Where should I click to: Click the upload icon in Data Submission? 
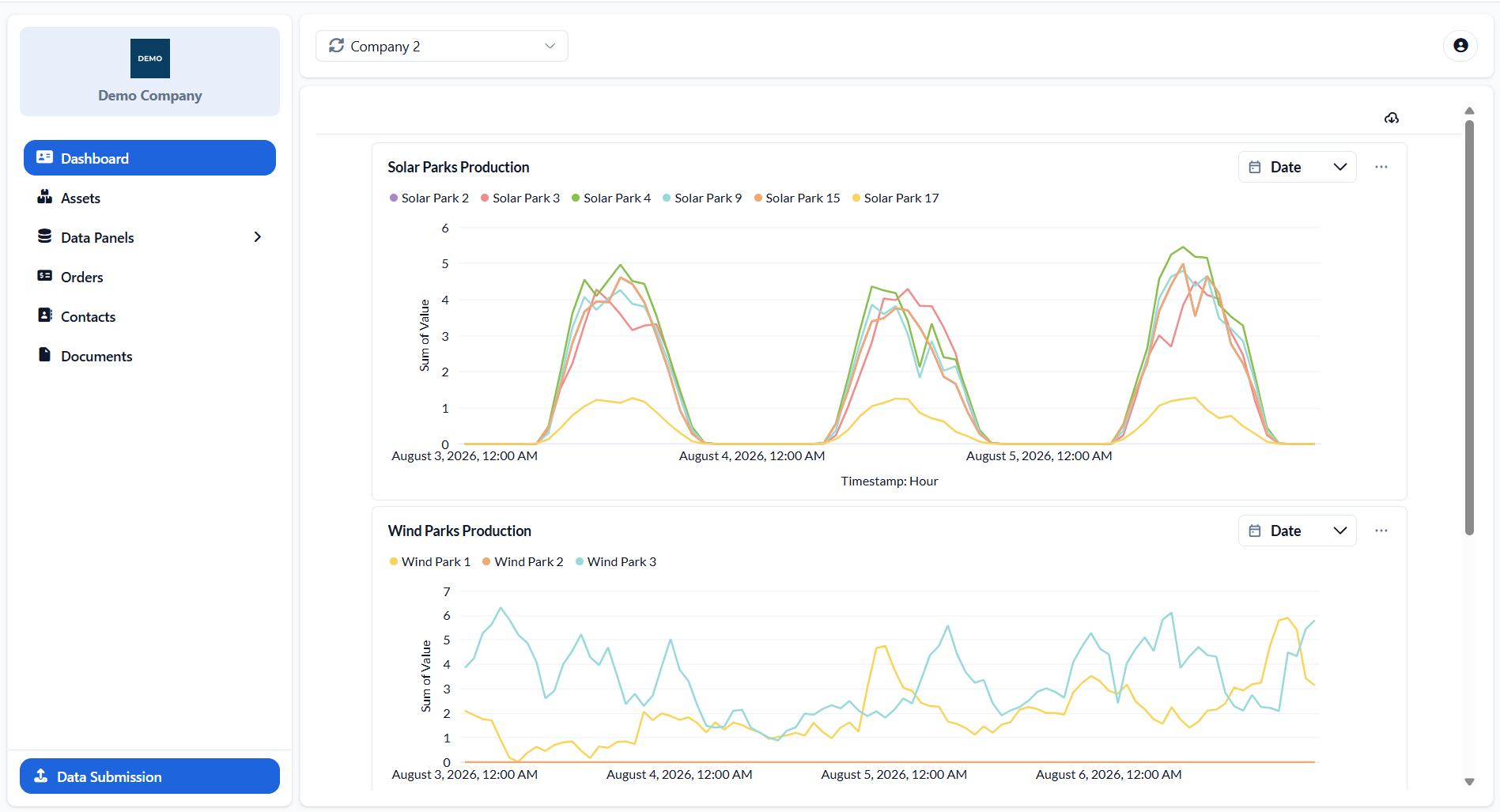pyautogui.click(x=41, y=776)
